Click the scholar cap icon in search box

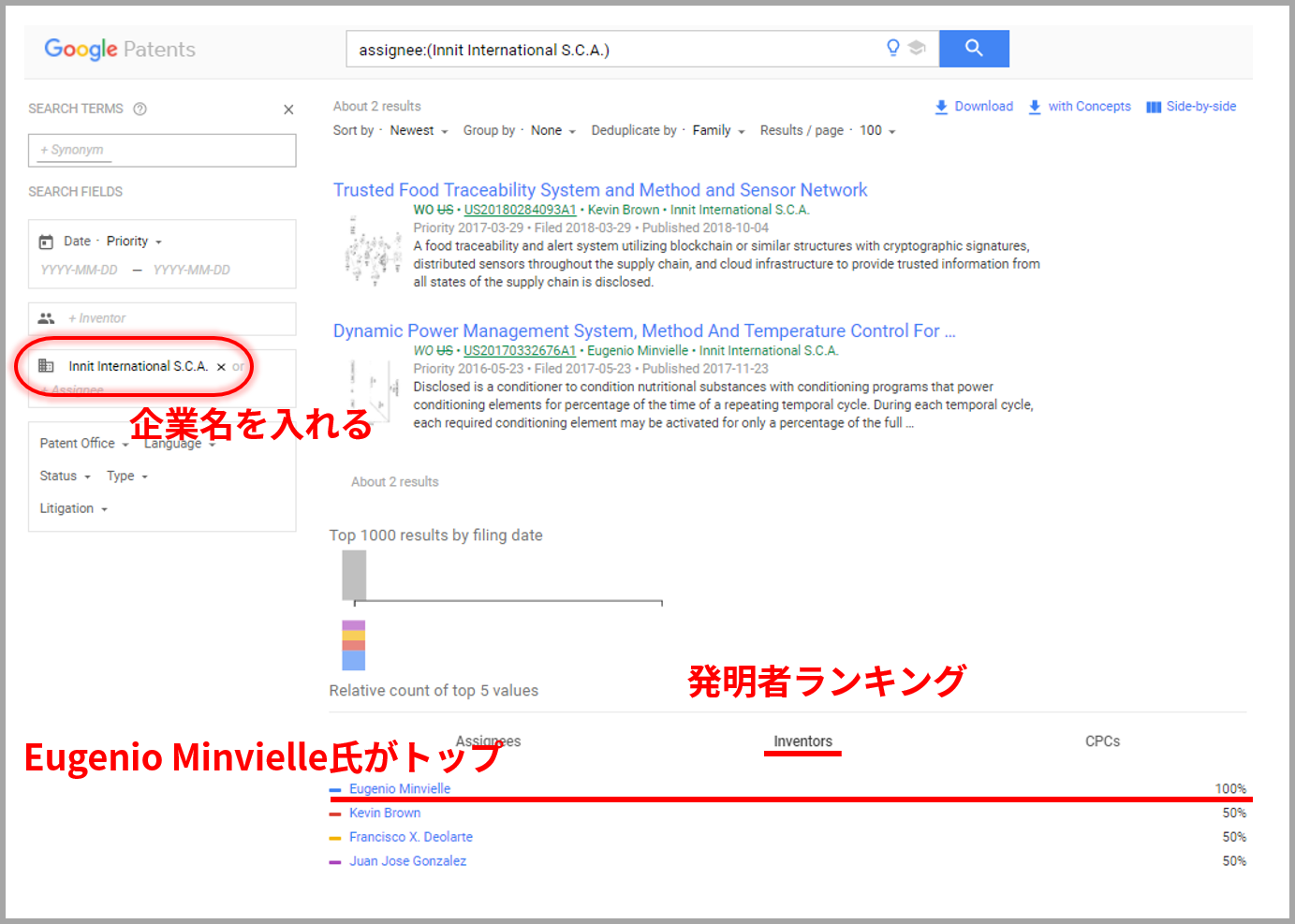pos(917,48)
